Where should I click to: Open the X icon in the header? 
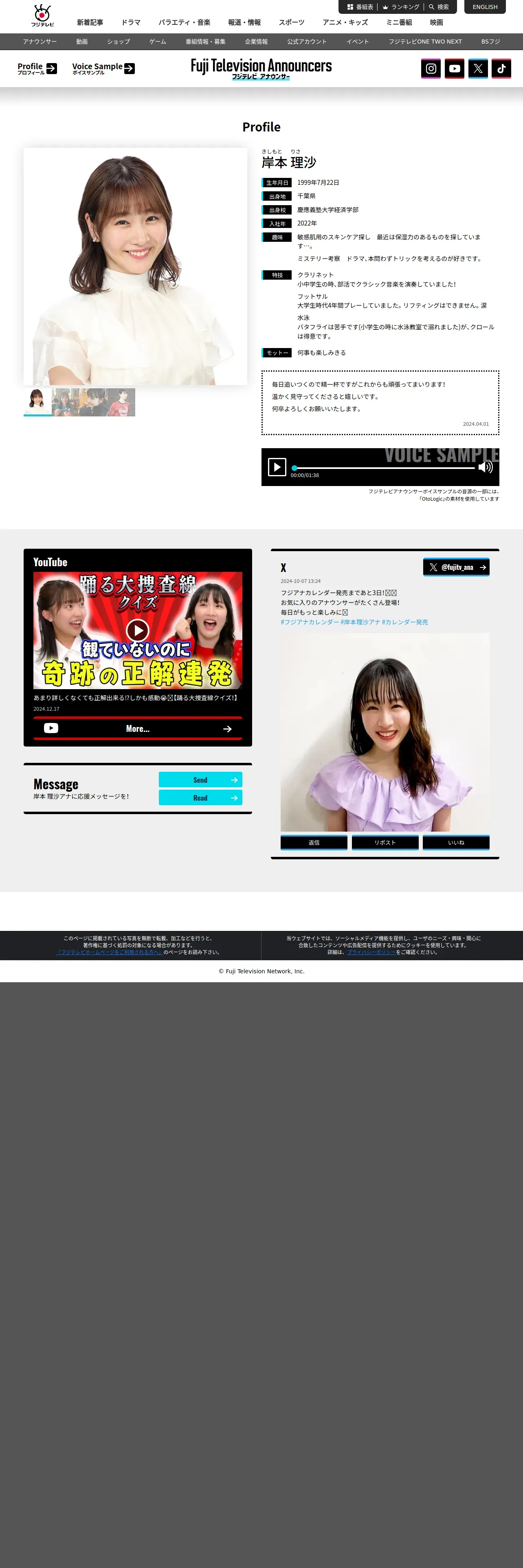(478, 68)
